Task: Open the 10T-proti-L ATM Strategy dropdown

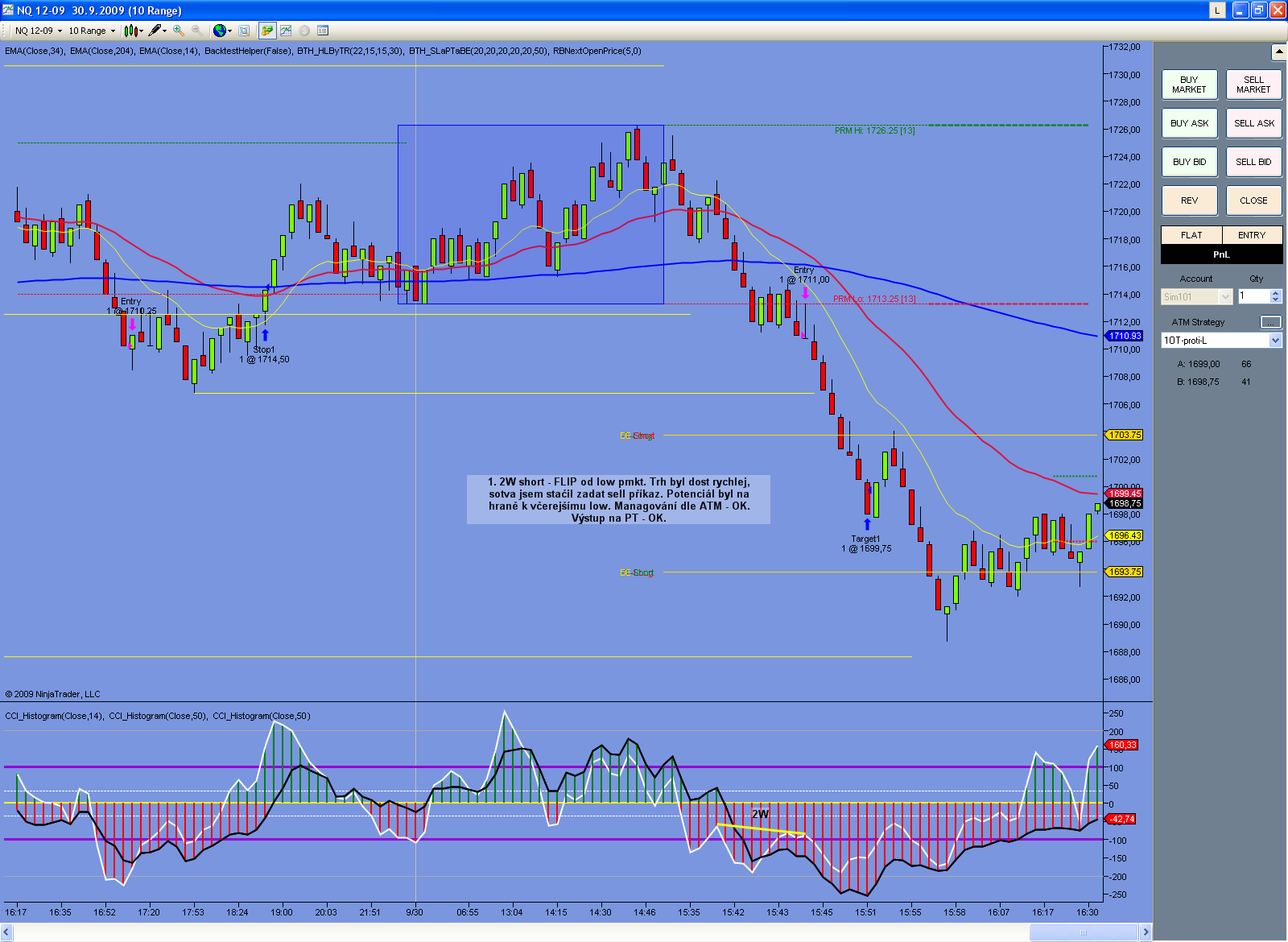Action: point(1221,341)
